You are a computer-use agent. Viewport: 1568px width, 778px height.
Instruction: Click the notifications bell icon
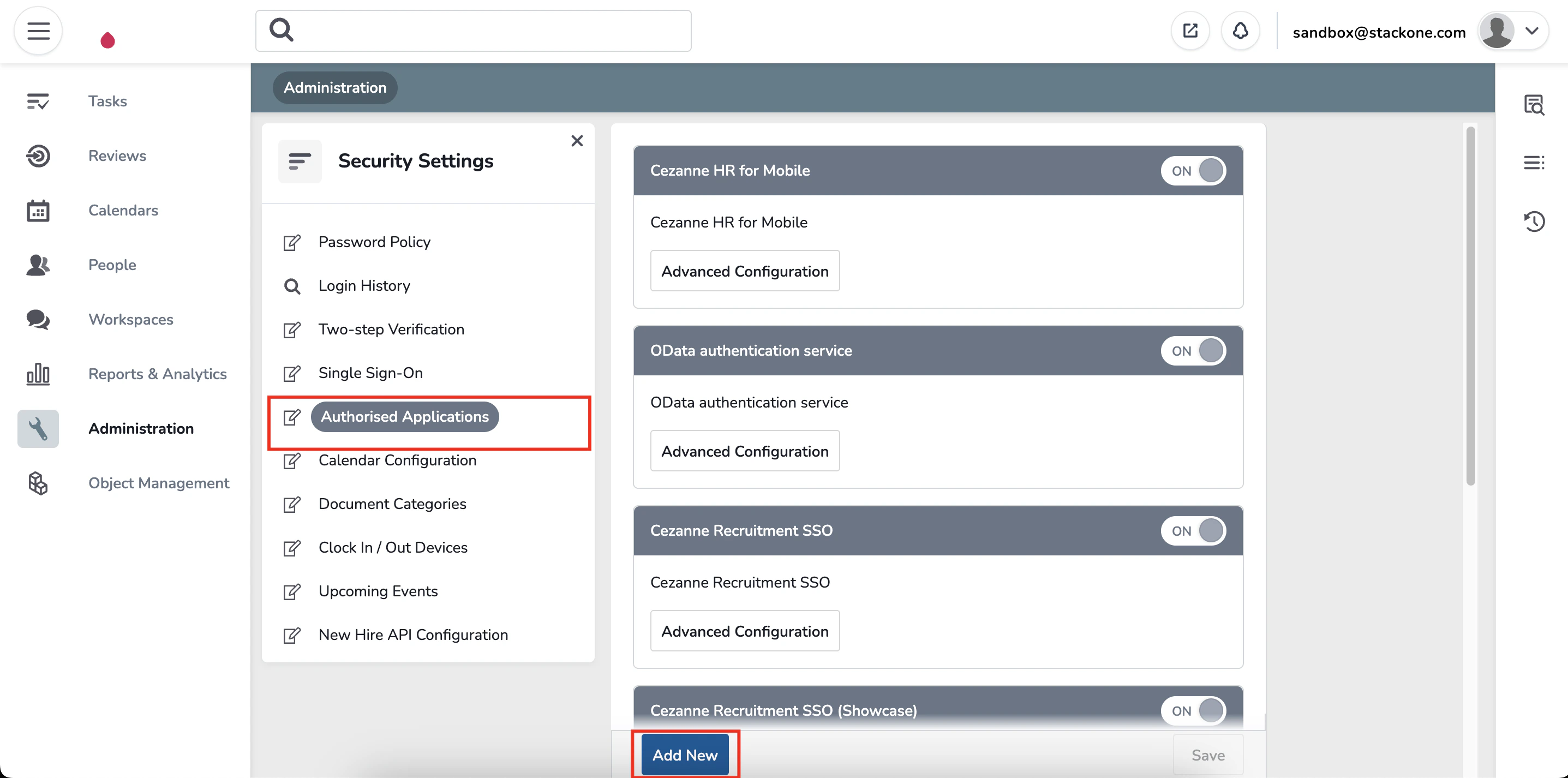coord(1240,31)
